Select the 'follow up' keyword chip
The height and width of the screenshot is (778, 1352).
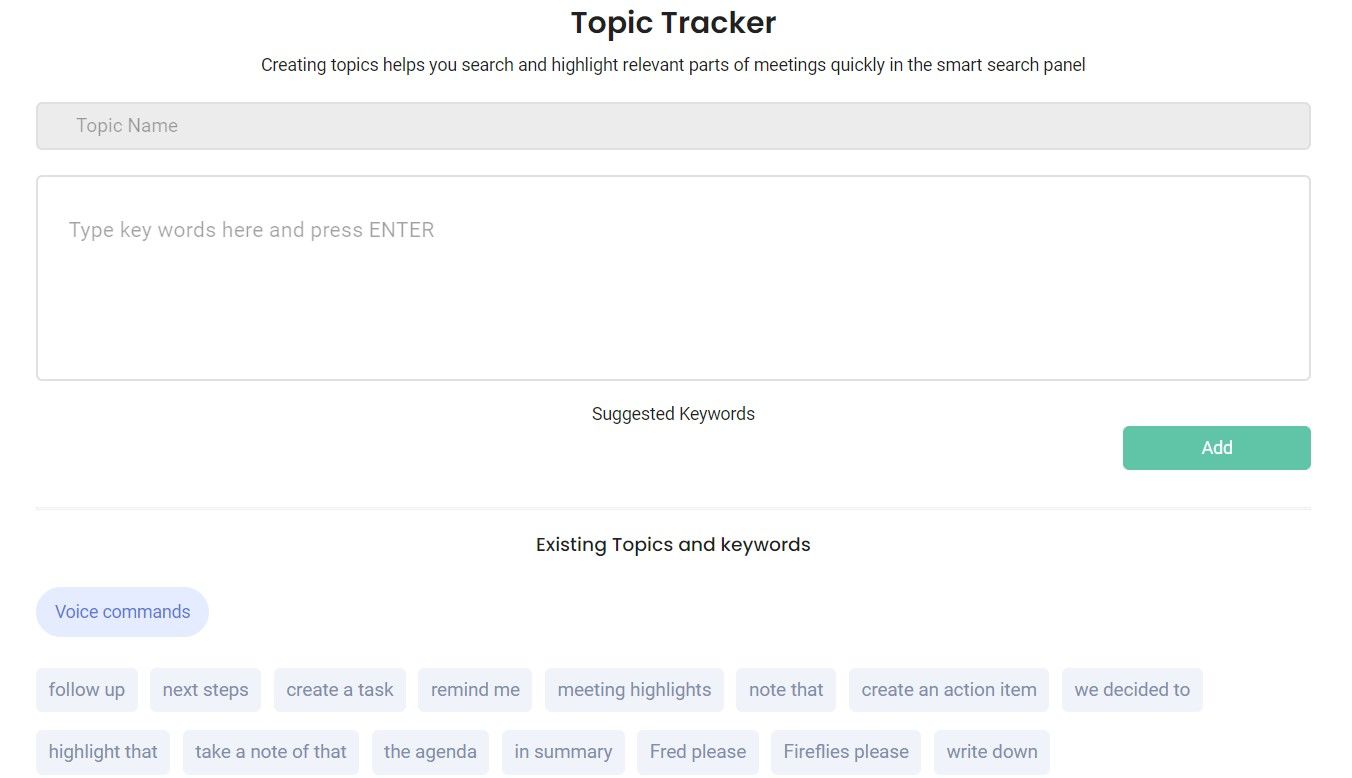(x=87, y=689)
